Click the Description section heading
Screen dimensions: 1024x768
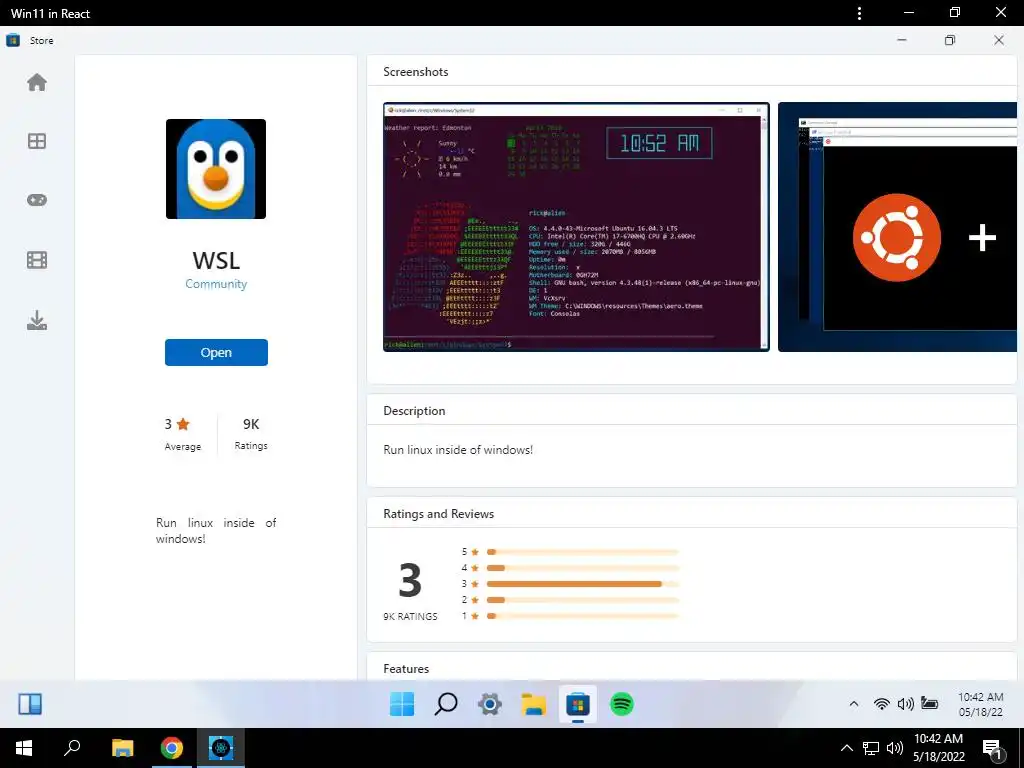pyautogui.click(x=414, y=411)
